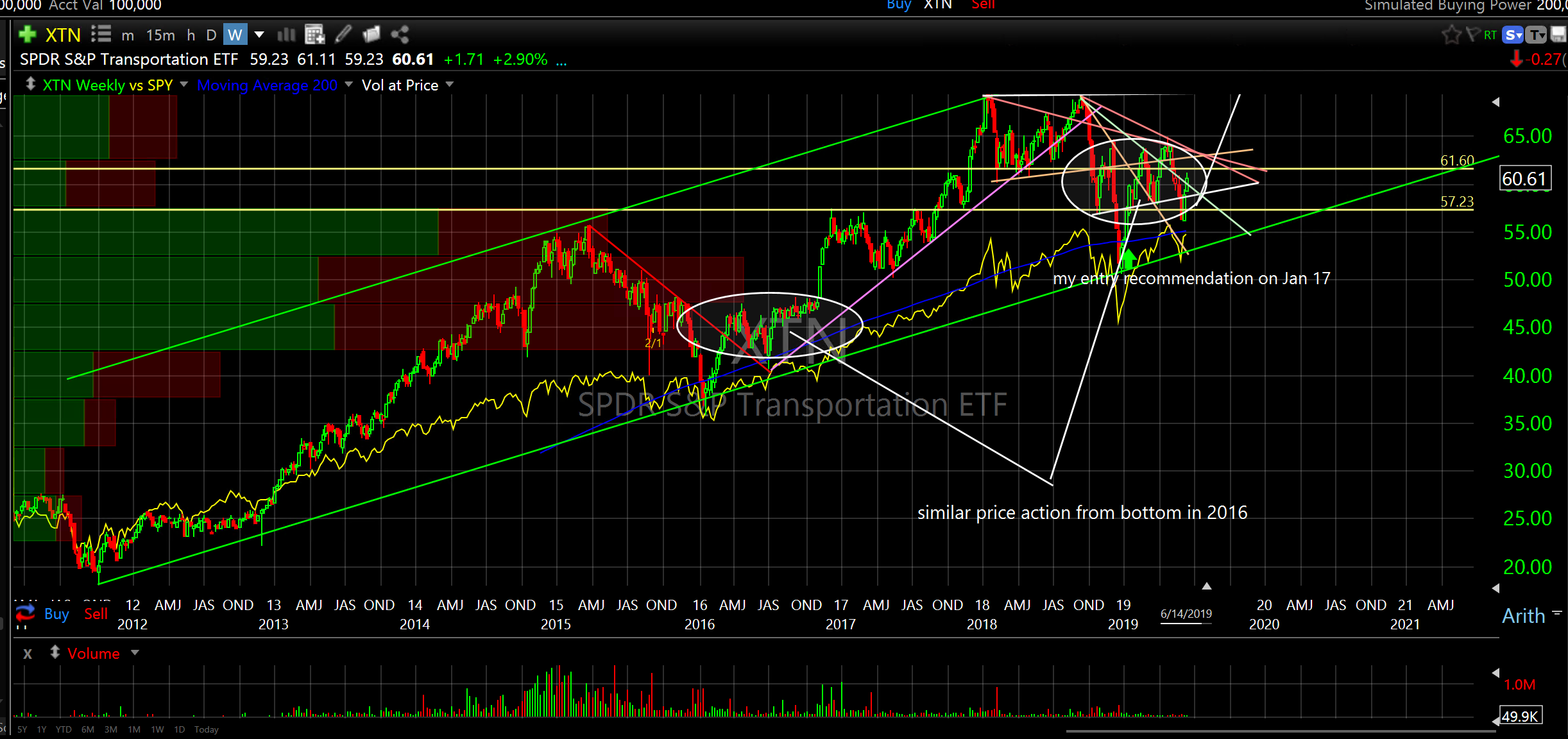Image resolution: width=1568 pixels, height=739 pixels.
Task: Toggle the RT real-time data indicator
Action: tap(1490, 35)
